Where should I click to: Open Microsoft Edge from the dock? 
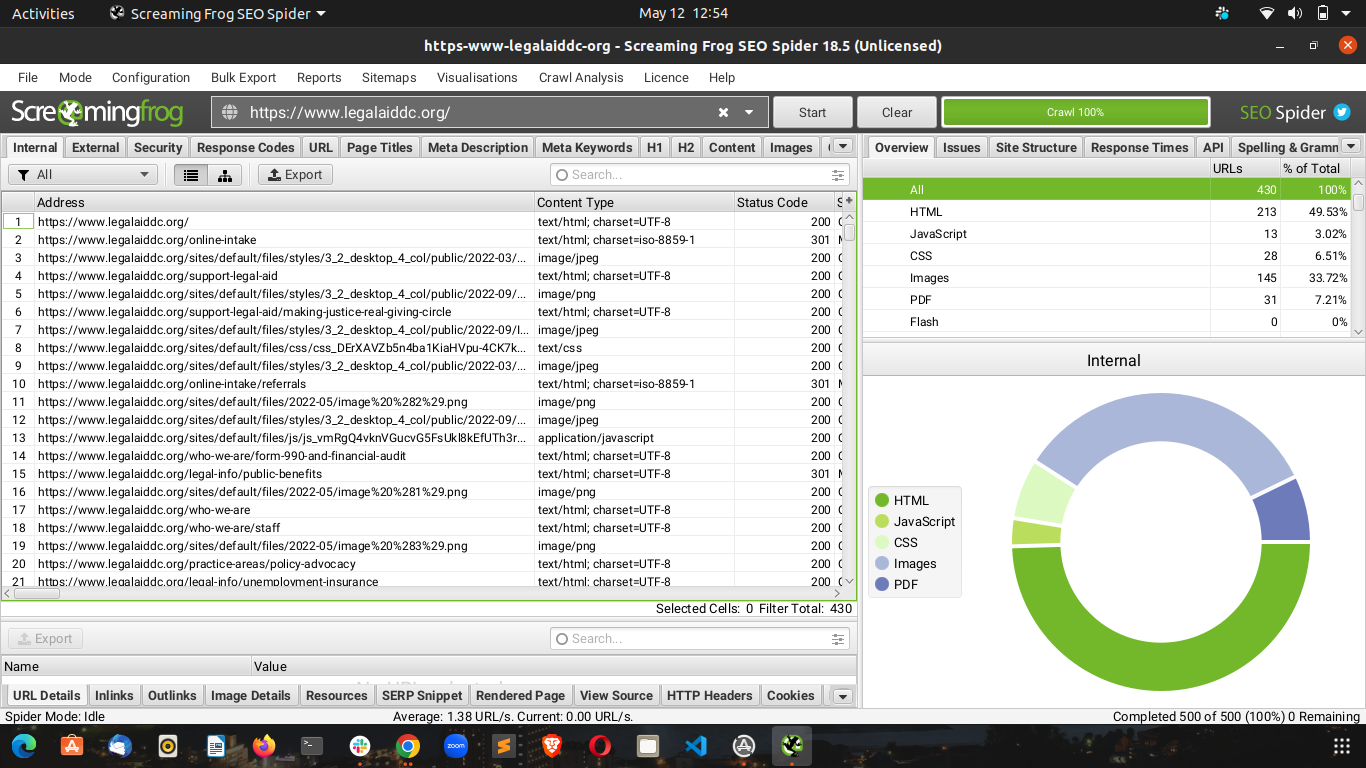[x=23, y=746]
